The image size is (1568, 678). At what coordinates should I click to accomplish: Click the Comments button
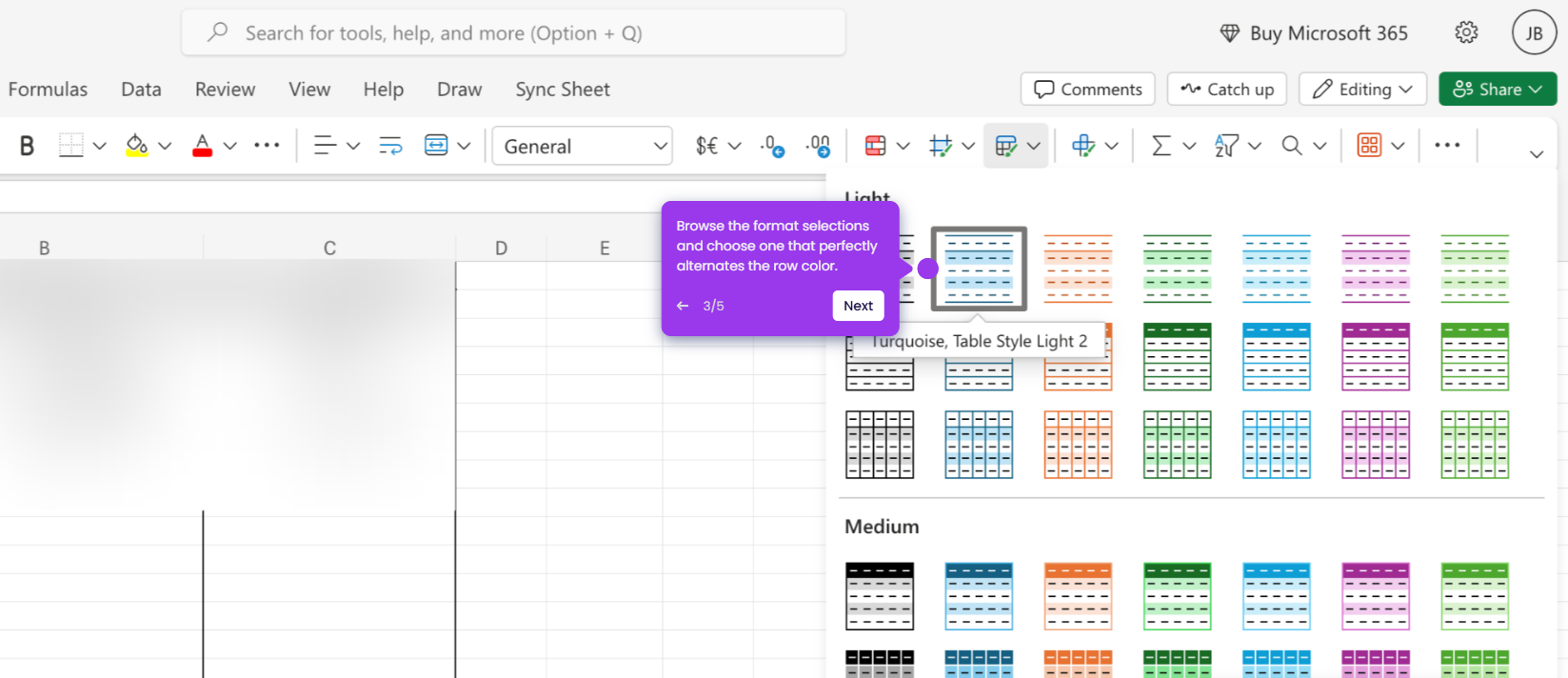[x=1087, y=89]
